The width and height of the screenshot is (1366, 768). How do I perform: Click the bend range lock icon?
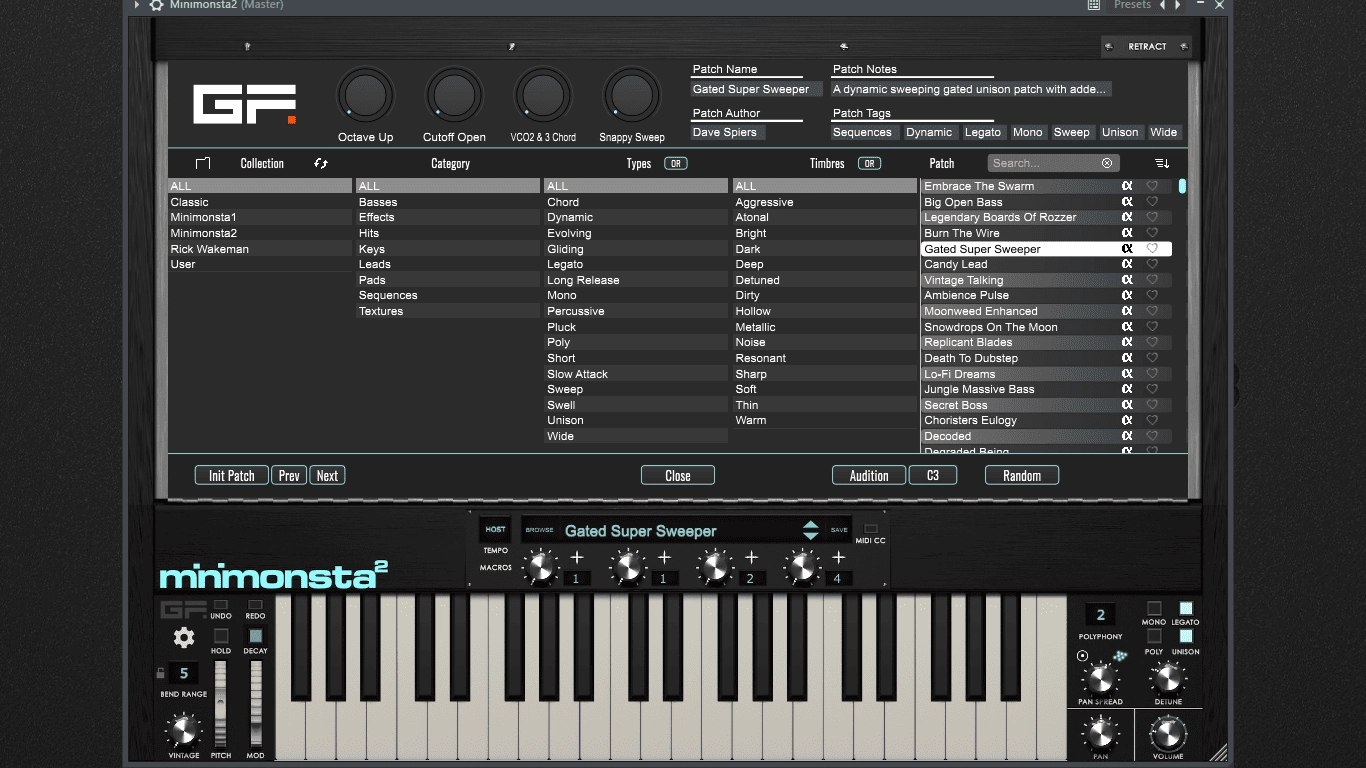coord(160,673)
